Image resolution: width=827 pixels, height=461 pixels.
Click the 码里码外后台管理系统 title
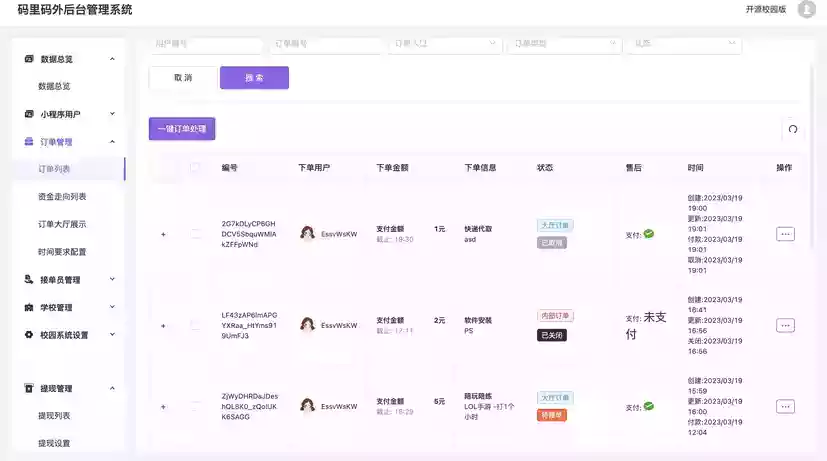(x=74, y=9)
